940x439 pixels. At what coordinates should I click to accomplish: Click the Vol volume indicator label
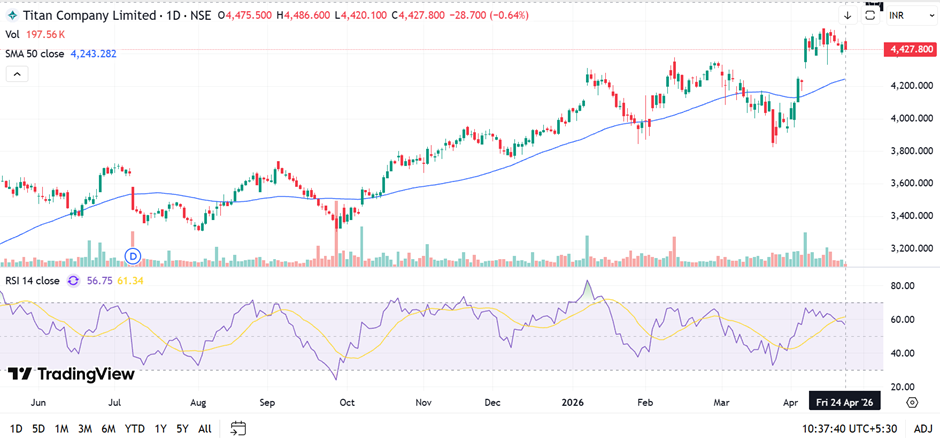pos(13,34)
